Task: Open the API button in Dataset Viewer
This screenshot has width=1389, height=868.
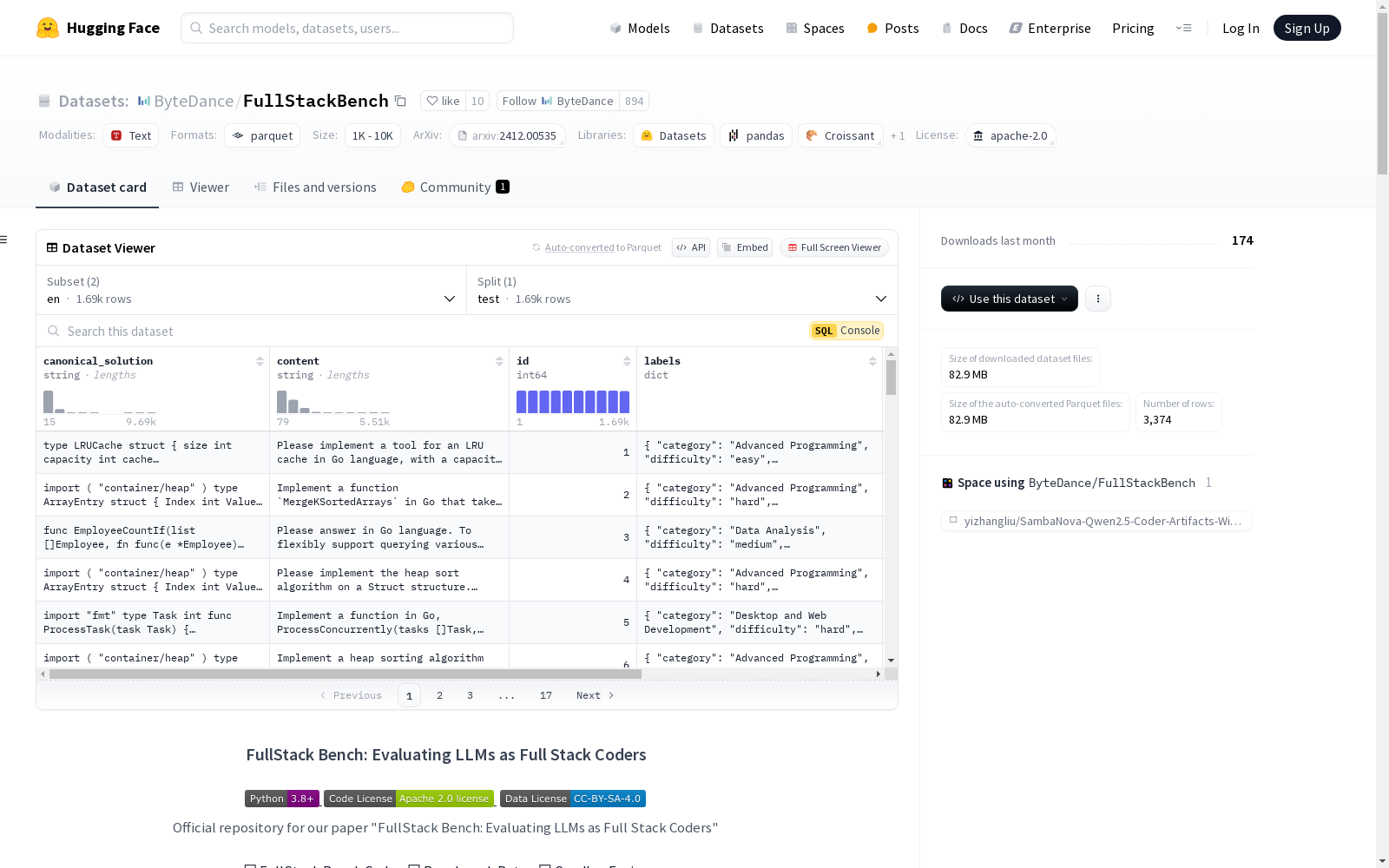Action: (691, 247)
